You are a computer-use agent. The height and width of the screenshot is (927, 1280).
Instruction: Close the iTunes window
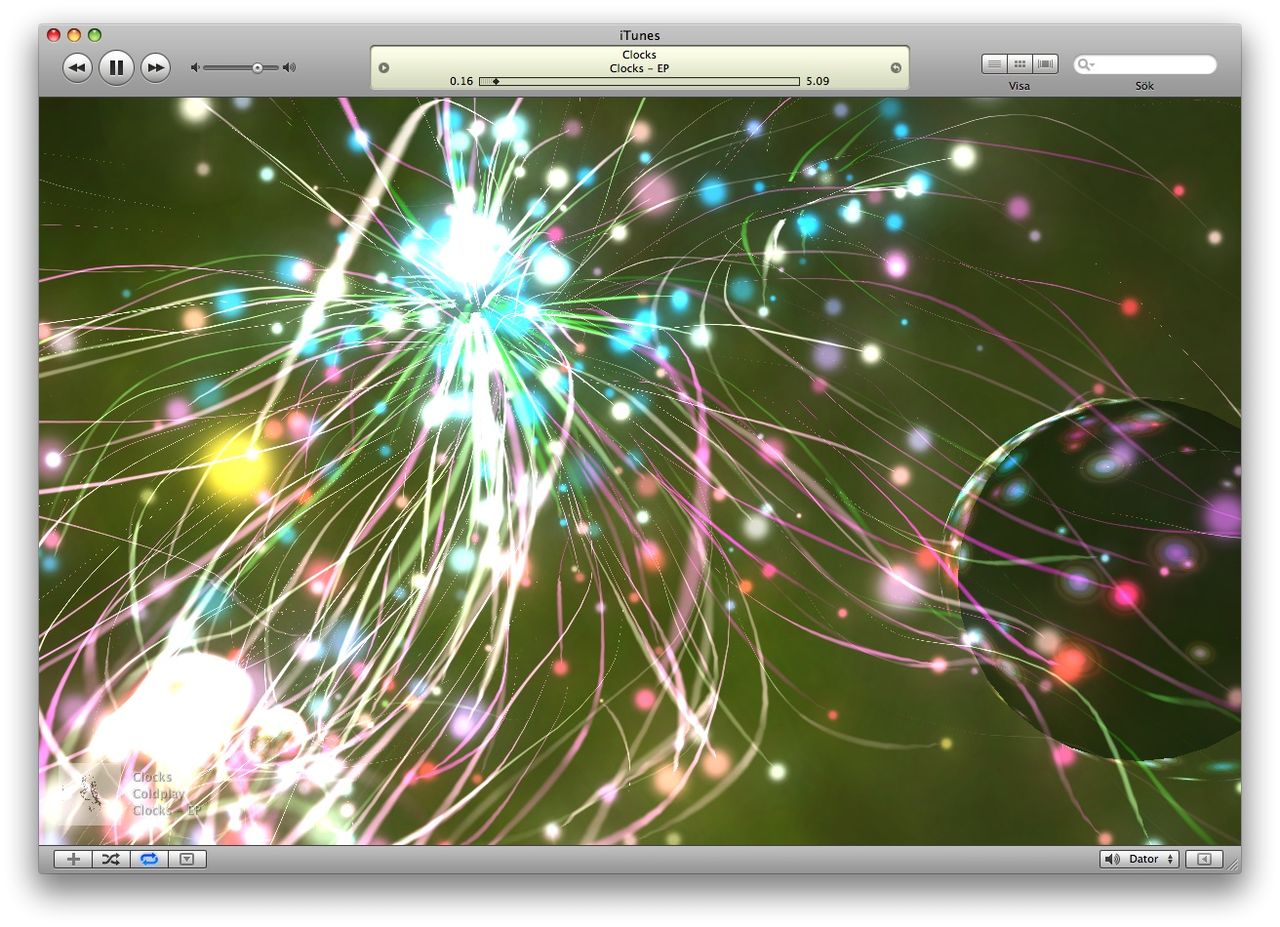tap(54, 35)
